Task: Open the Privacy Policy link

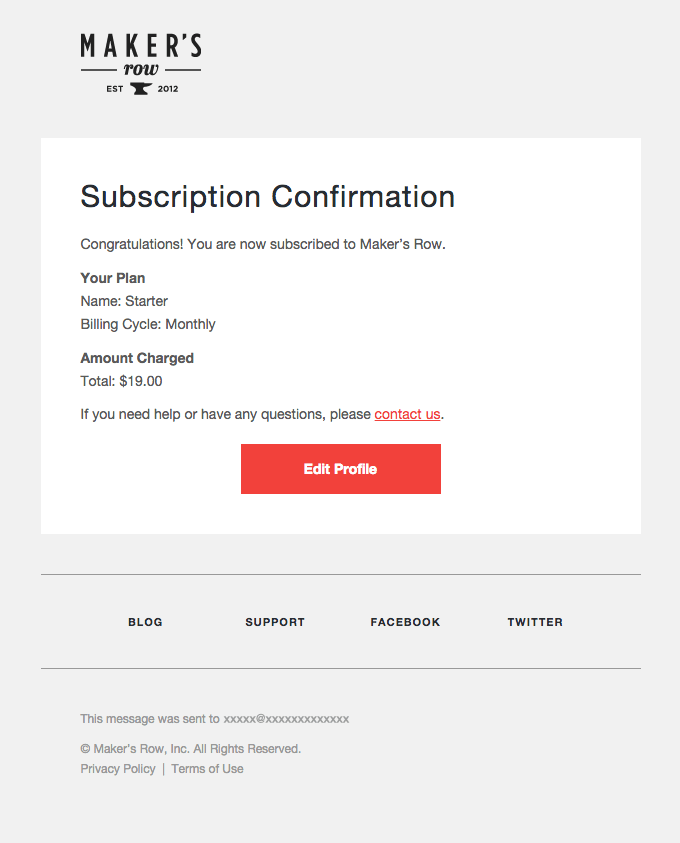Action: [118, 769]
